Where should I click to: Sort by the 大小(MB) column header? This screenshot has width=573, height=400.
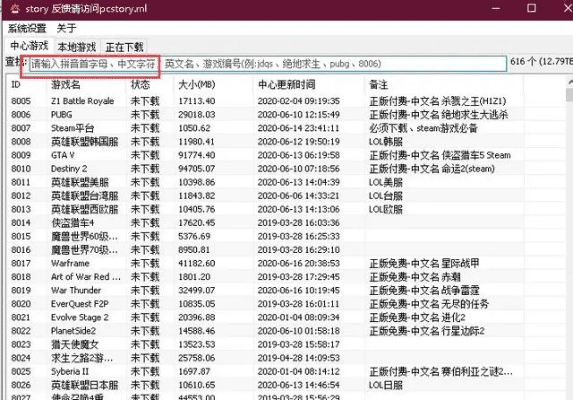[213, 85]
